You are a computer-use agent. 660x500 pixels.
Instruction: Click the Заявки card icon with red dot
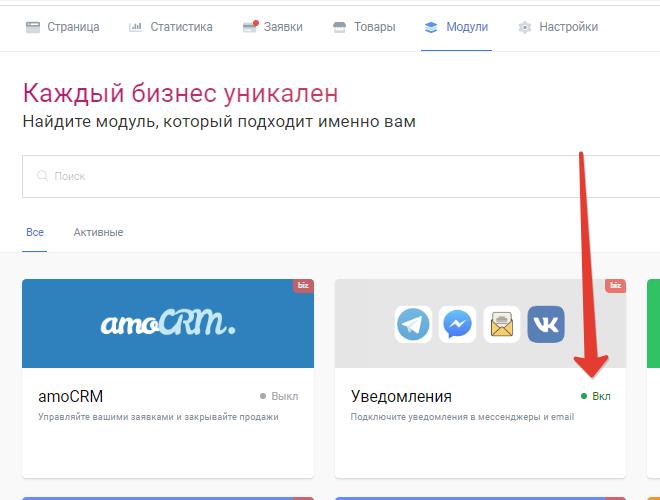[x=250, y=27]
